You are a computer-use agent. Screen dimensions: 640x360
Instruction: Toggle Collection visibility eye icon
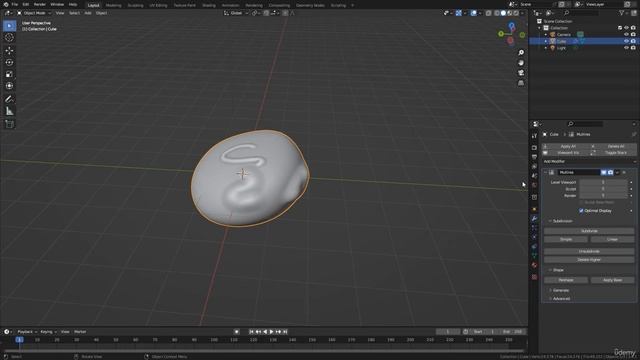click(627, 28)
